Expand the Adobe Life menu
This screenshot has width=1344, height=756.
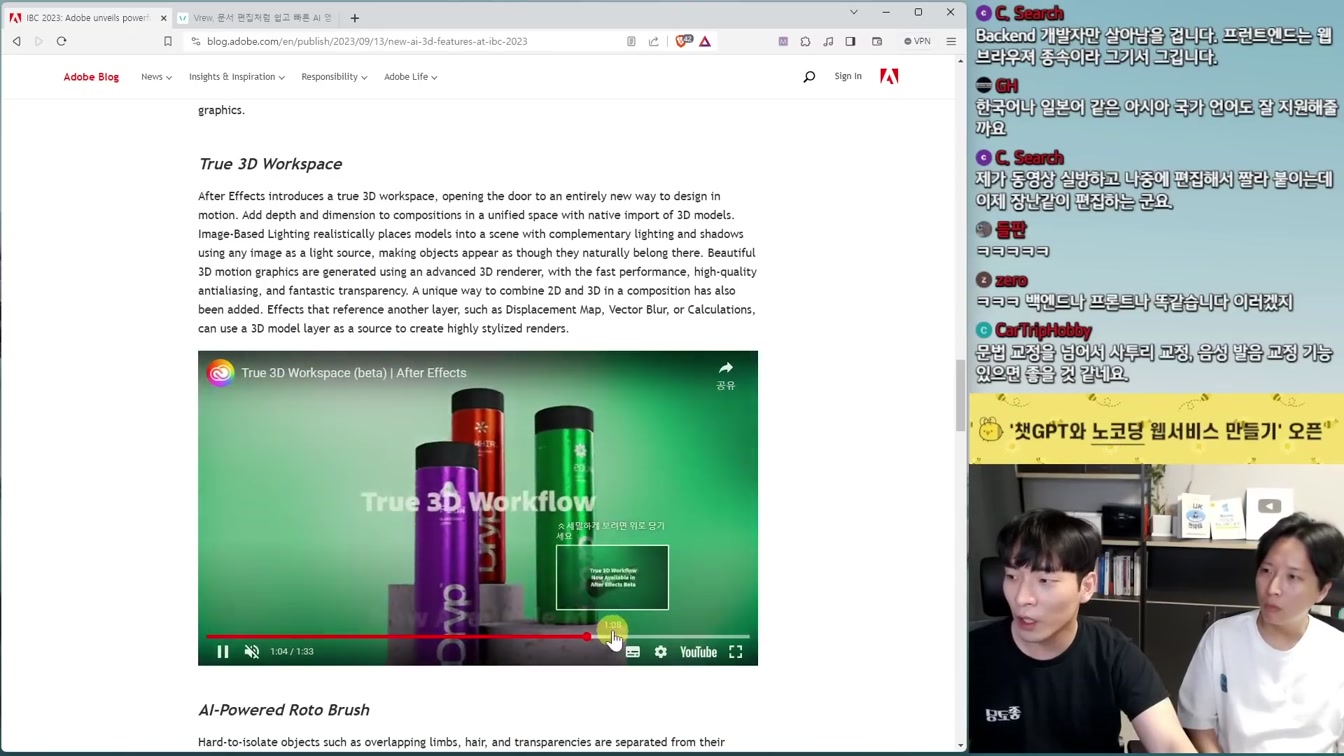tap(410, 77)
